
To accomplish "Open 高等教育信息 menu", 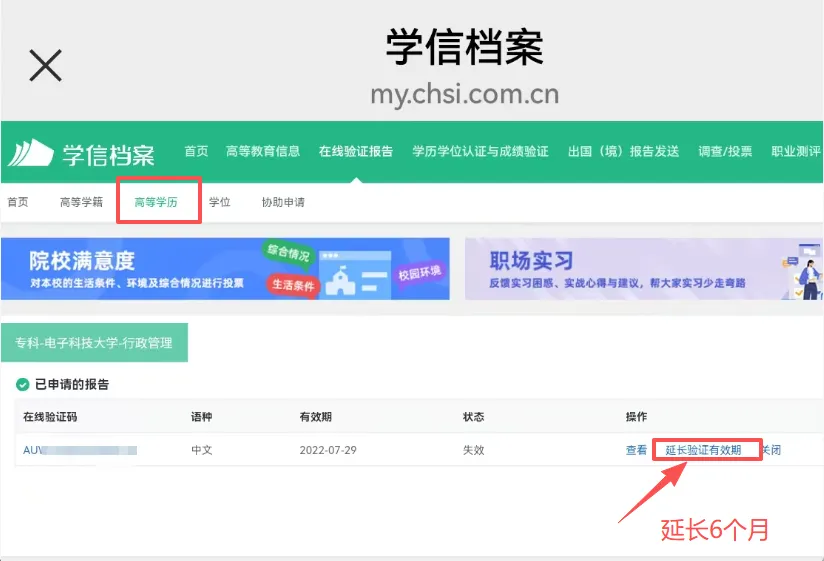I will tap(263, 151).
